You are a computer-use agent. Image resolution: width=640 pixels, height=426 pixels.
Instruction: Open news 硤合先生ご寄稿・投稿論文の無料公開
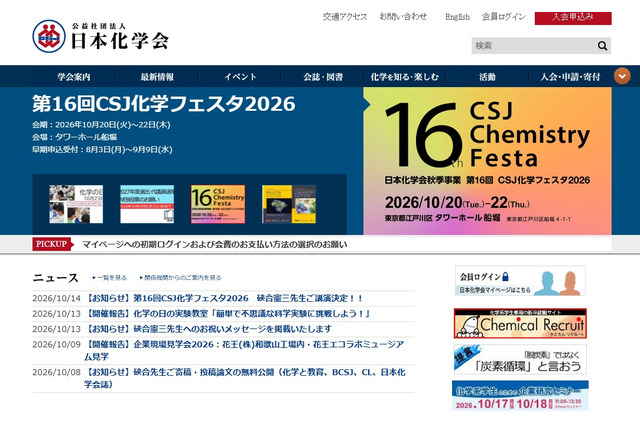tap(245, 378)
